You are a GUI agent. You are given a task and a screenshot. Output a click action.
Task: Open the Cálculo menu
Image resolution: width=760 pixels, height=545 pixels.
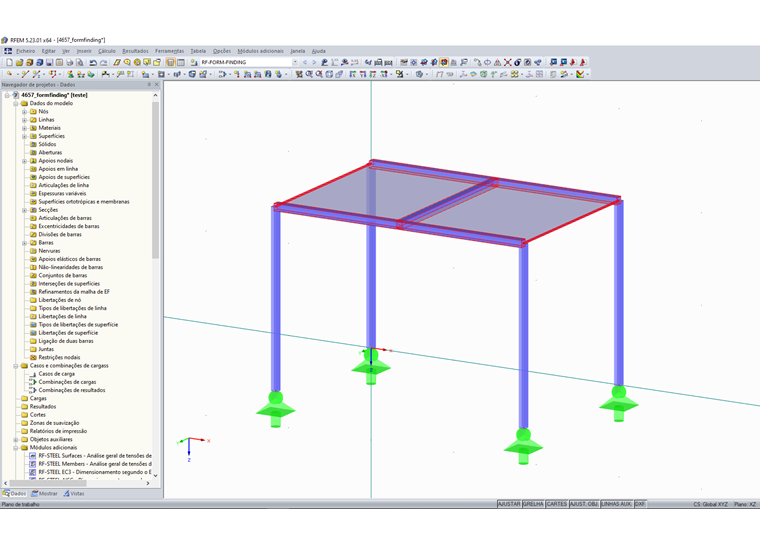click(107, 51)
